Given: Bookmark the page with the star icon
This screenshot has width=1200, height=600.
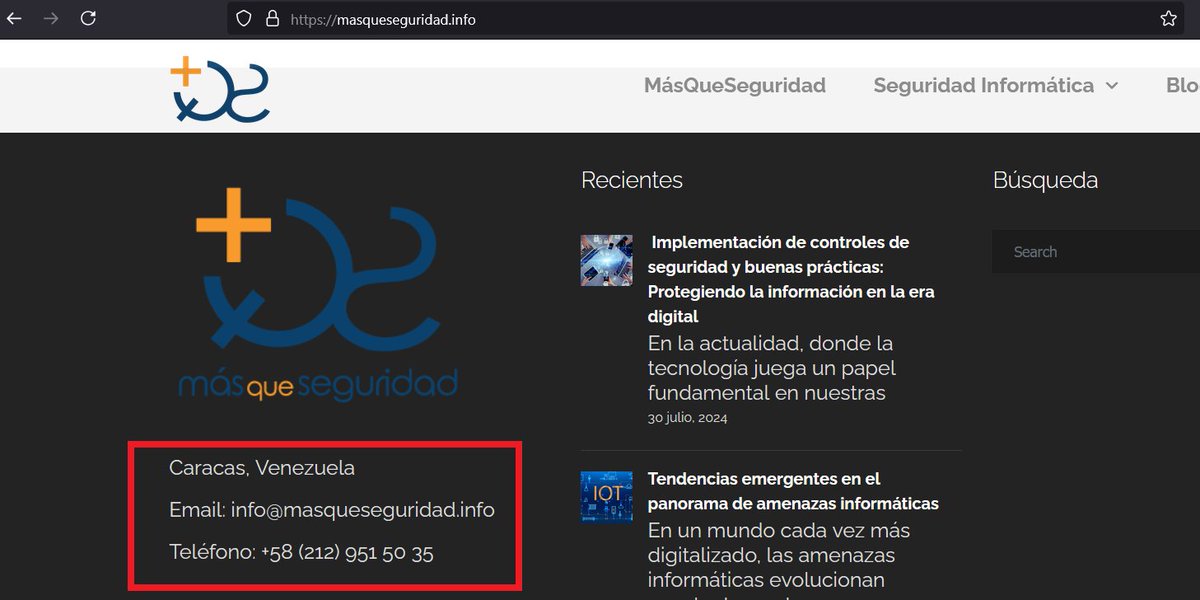Looking at the screenshot, I should 1168,18.
